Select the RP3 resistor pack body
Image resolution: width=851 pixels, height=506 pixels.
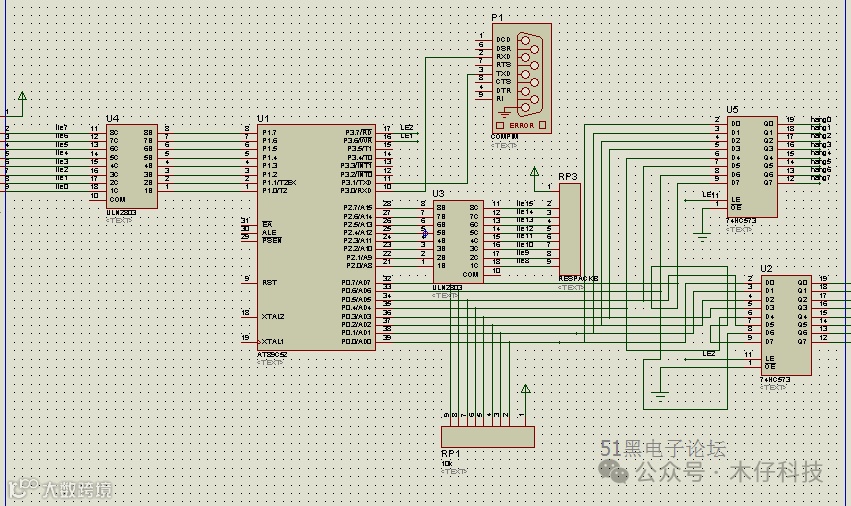569,230
